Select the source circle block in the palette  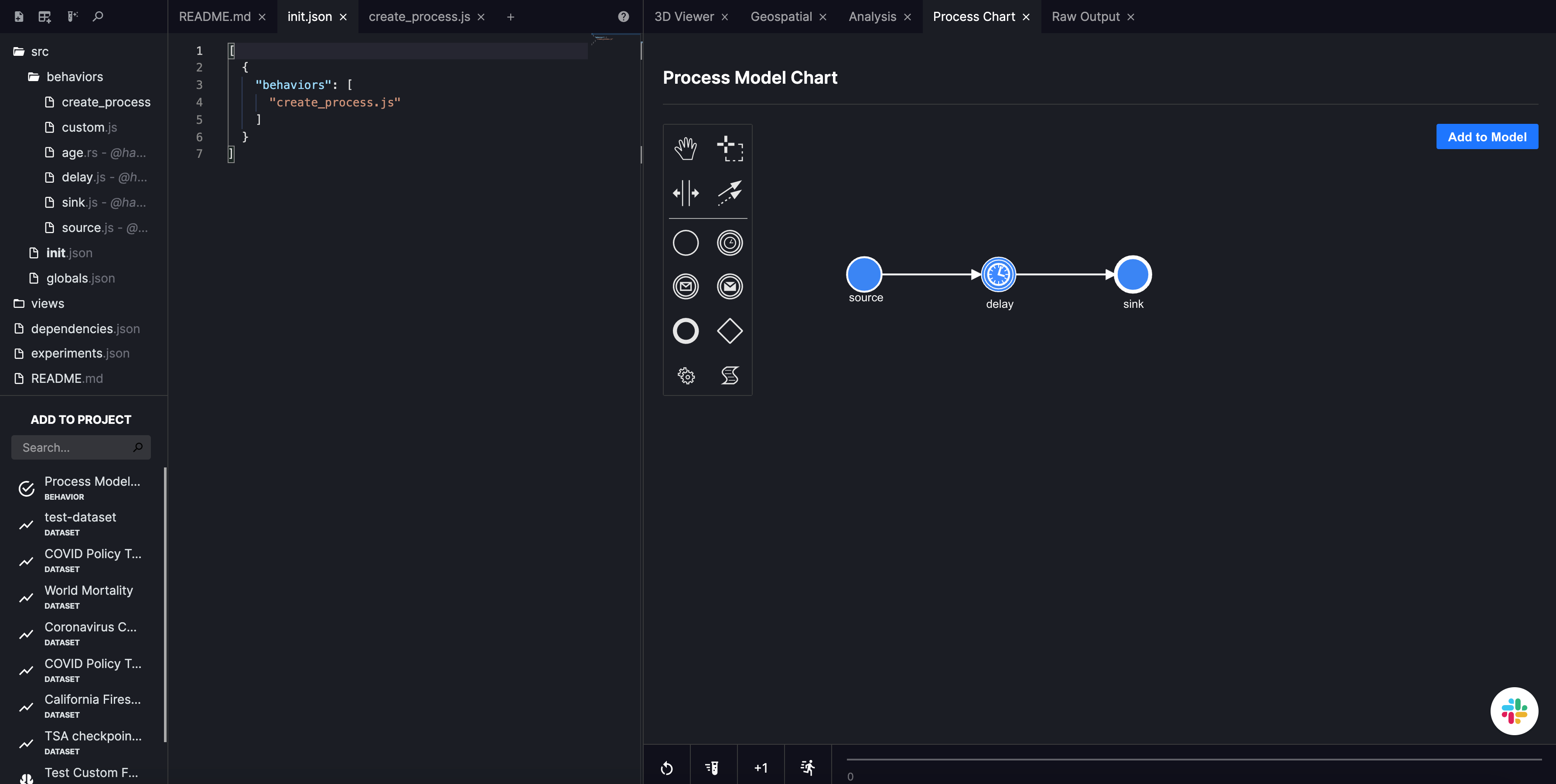tap(686, 242)
